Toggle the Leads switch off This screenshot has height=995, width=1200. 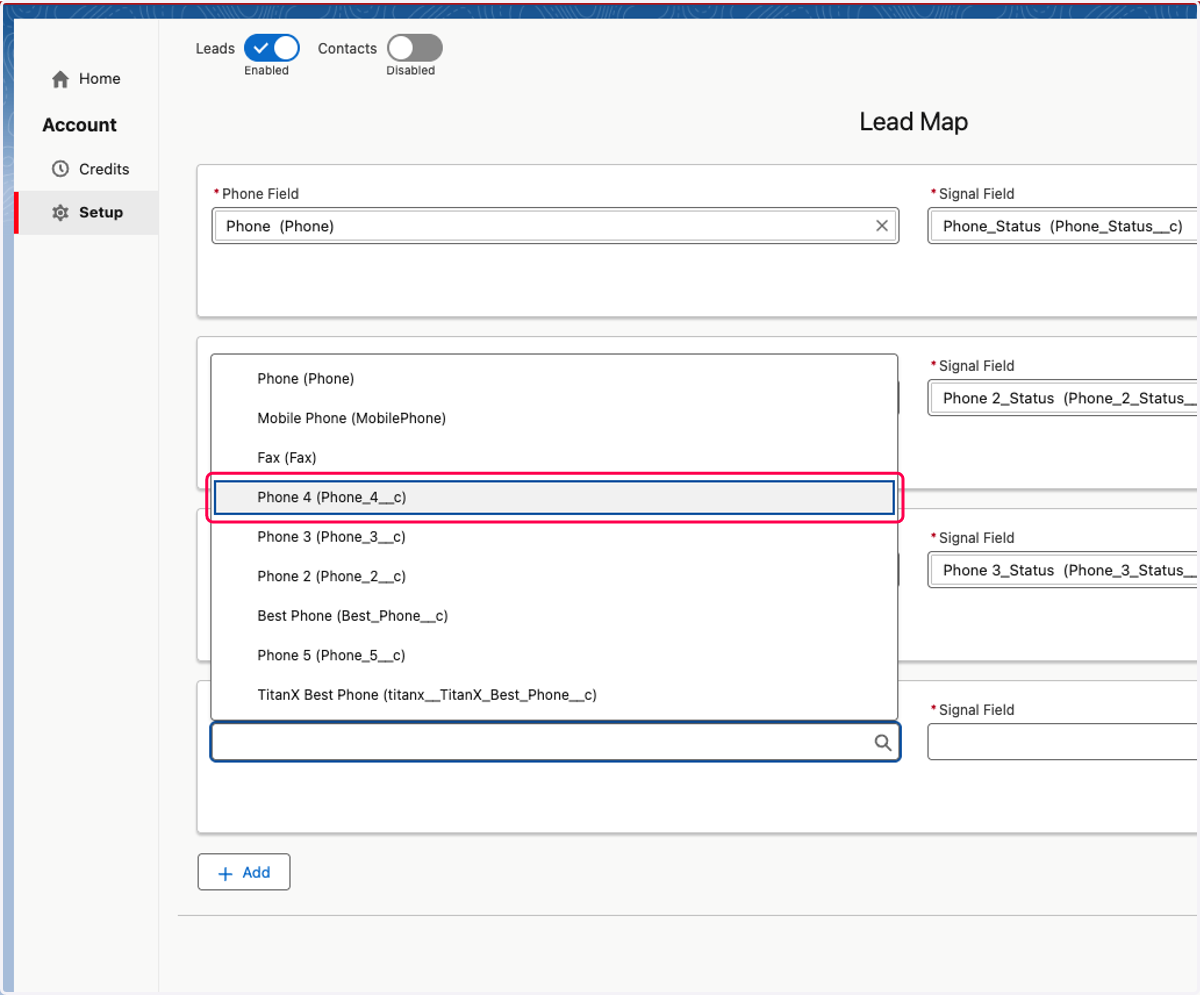click(272, 48)
